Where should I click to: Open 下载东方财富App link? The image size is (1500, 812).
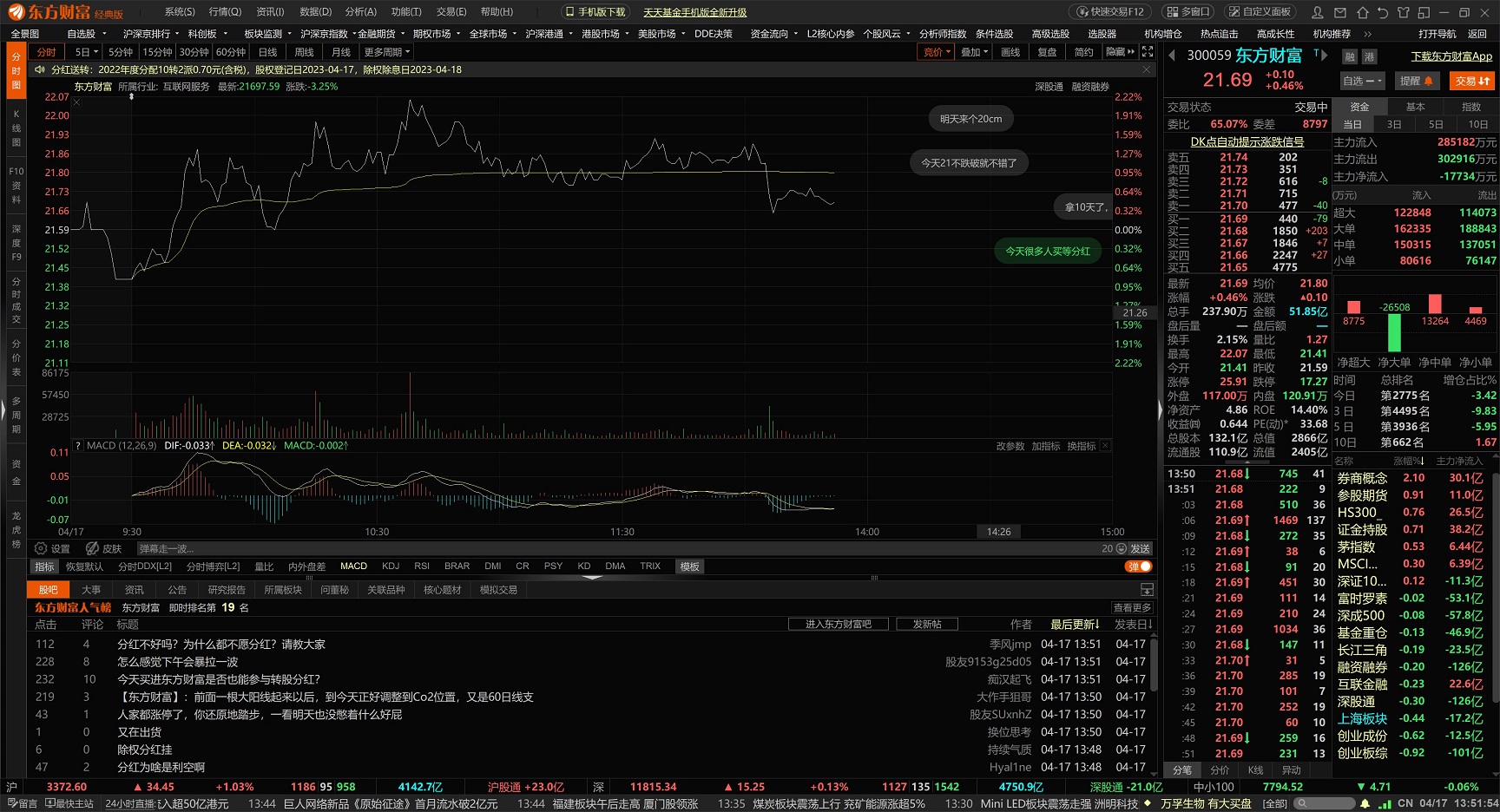1451,56
